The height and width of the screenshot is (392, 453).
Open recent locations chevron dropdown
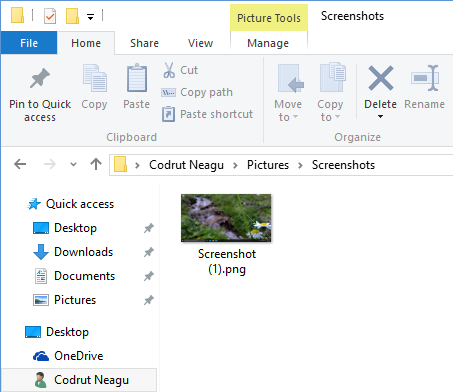point(73,164)
